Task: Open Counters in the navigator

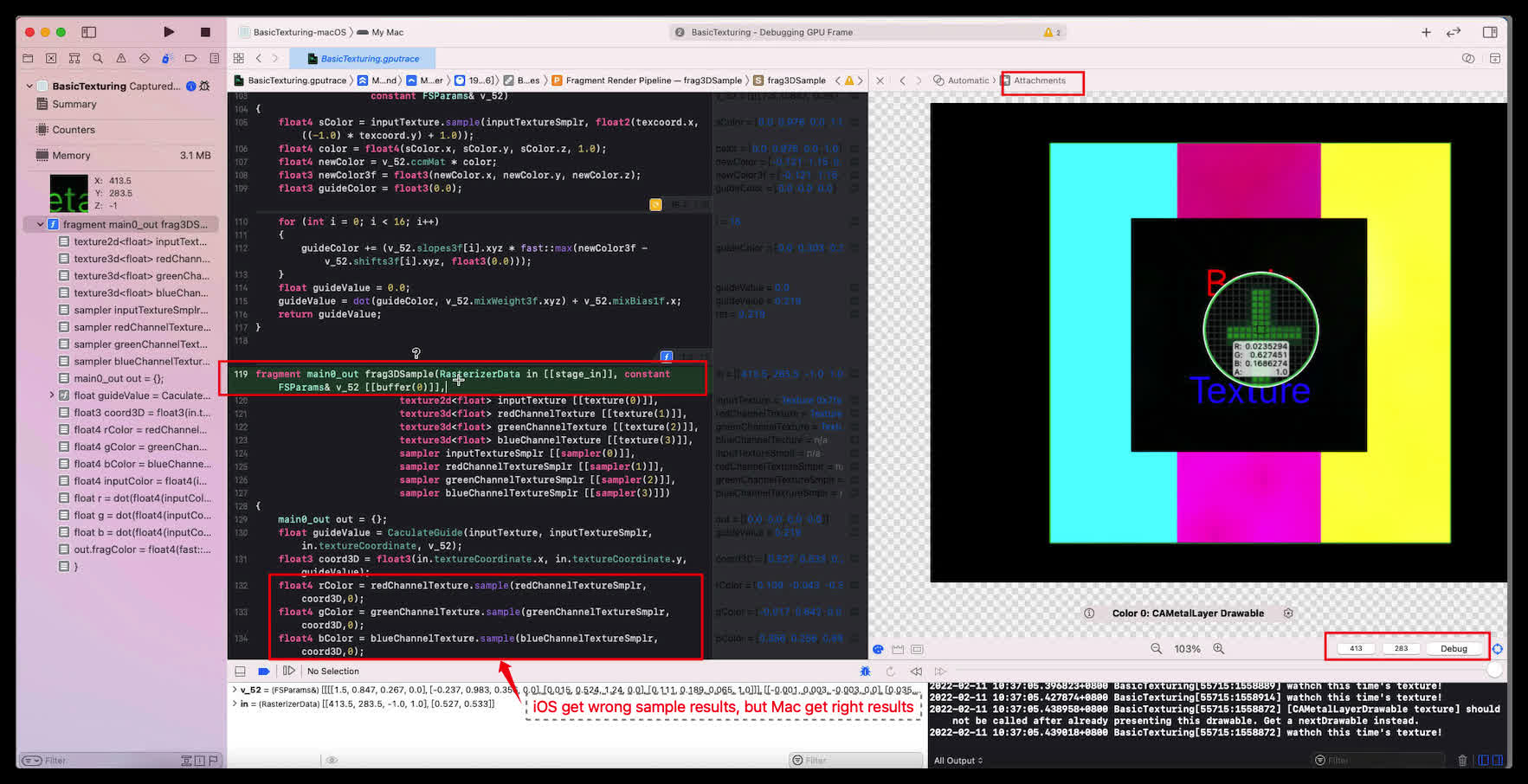Action: [x=74, y=130]
